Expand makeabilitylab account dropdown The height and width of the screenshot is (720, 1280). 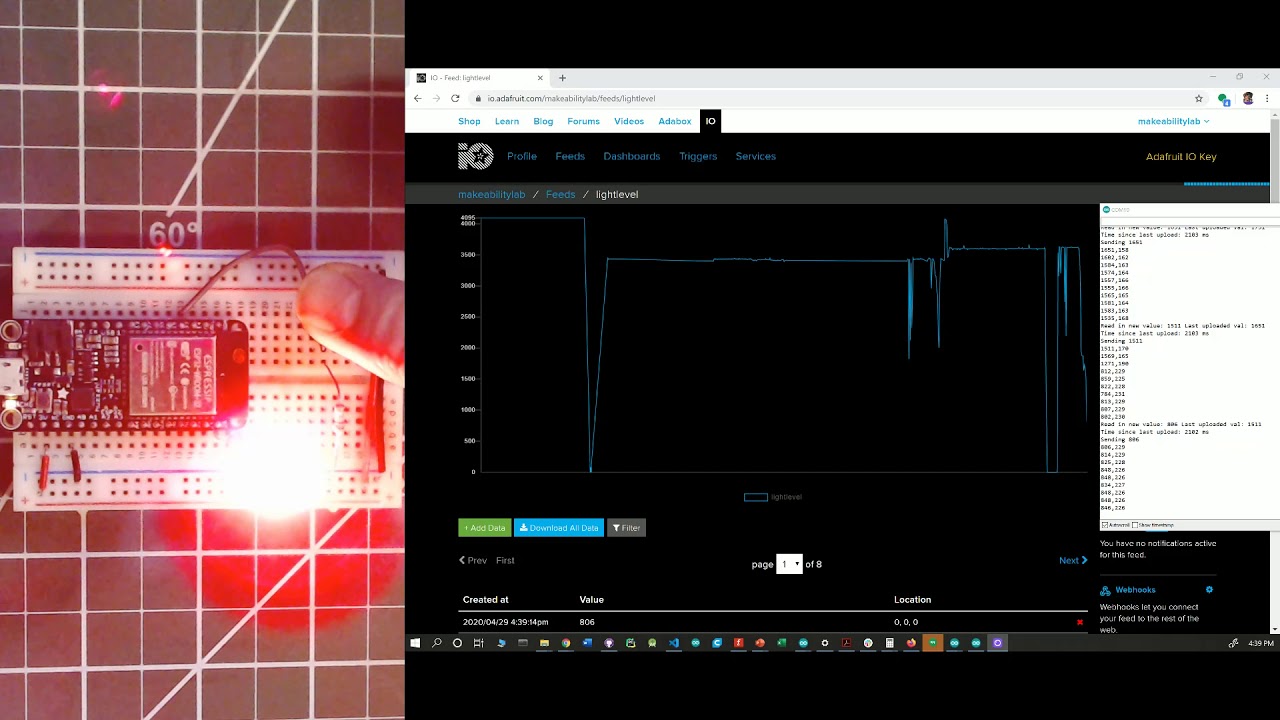click(x=1173, y=121)
